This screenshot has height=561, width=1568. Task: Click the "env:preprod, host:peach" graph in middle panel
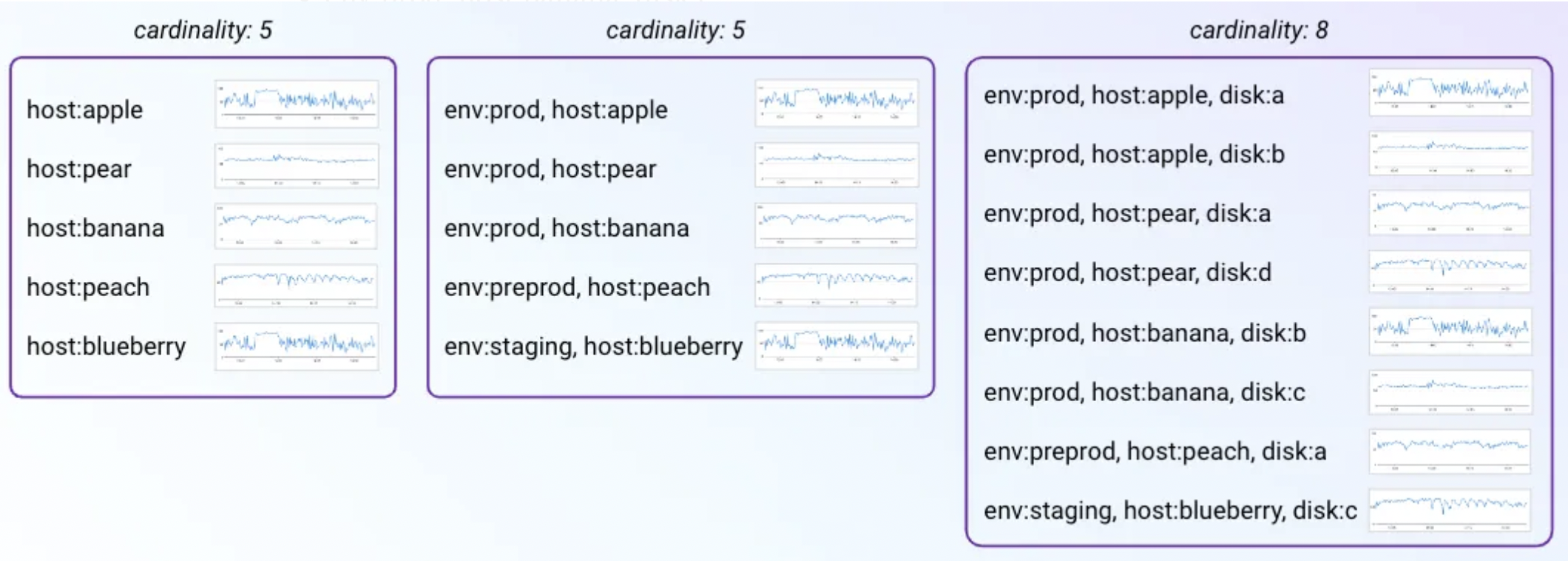tap(836, 285)
